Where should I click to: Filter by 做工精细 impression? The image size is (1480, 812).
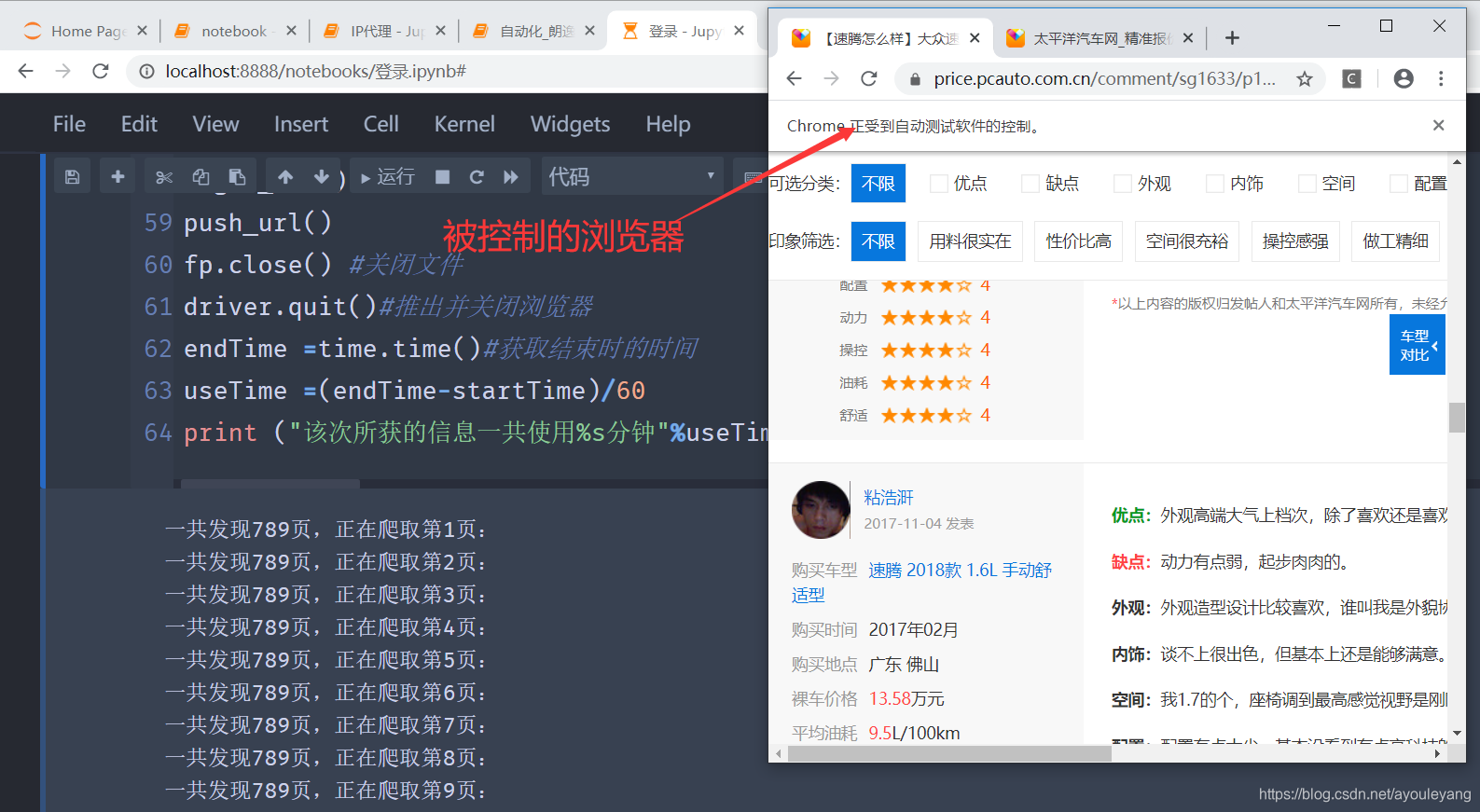coord(1395,241)
